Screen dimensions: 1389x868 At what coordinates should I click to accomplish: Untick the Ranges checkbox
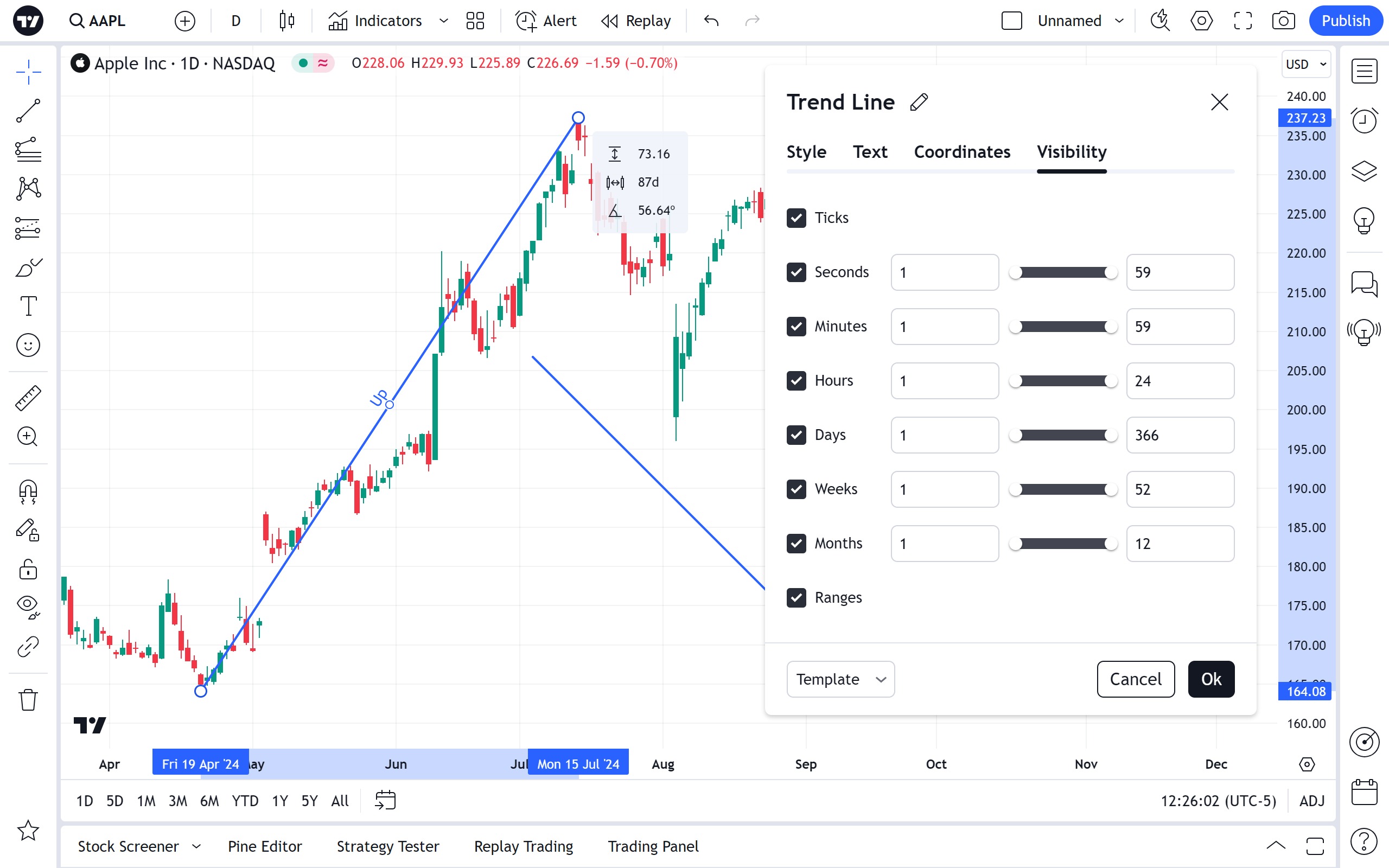pyautogui.click(x=796, y=598)
